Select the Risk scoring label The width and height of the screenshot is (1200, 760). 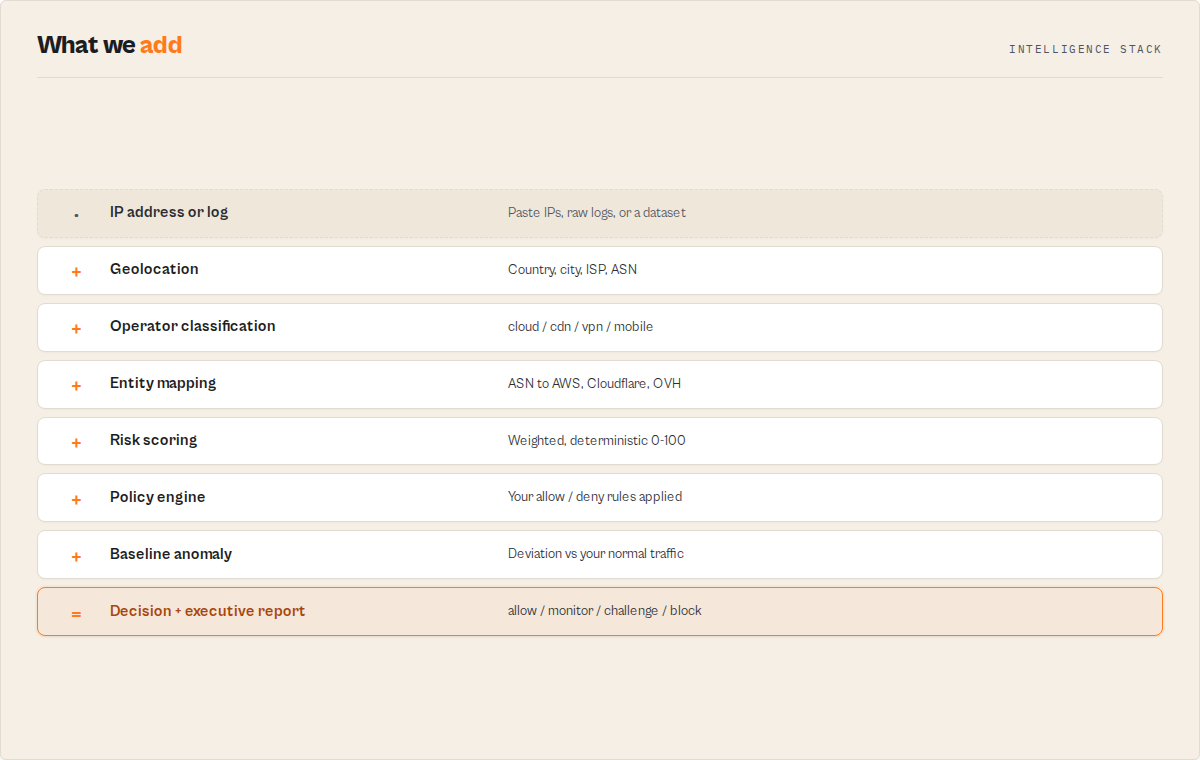153,440
